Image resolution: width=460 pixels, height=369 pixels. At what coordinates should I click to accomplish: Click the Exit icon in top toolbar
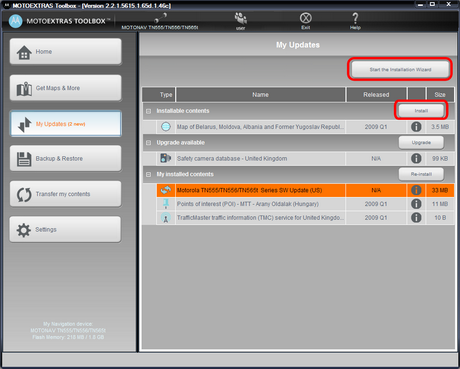pos(305,18)
